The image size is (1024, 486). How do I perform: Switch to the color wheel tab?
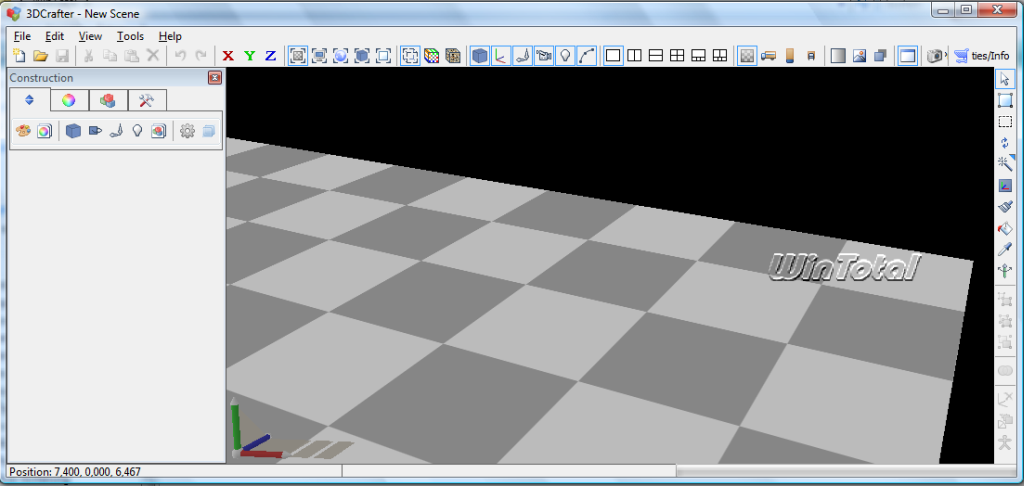[68, 100]
